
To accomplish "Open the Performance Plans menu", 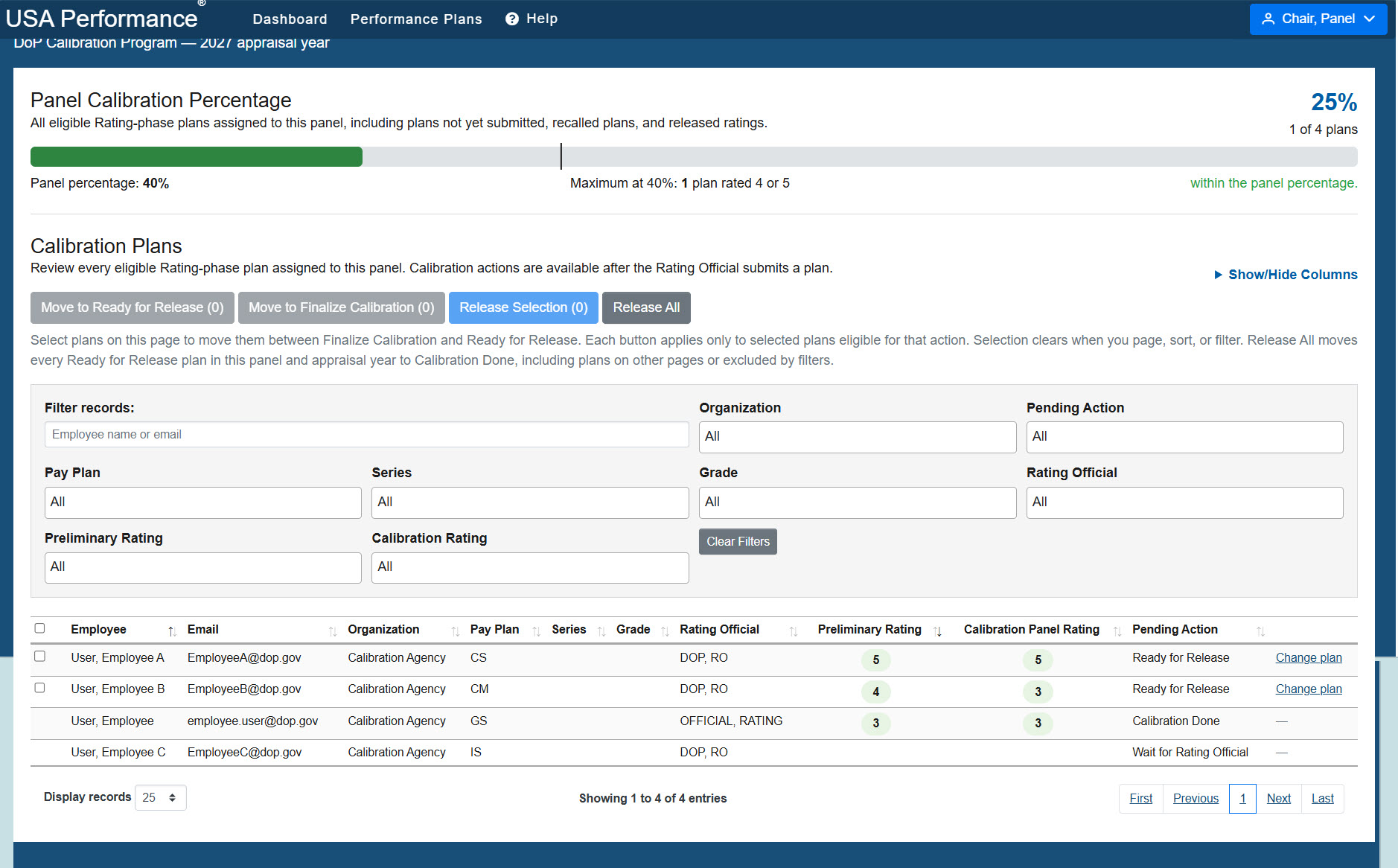I will point(416,19).
